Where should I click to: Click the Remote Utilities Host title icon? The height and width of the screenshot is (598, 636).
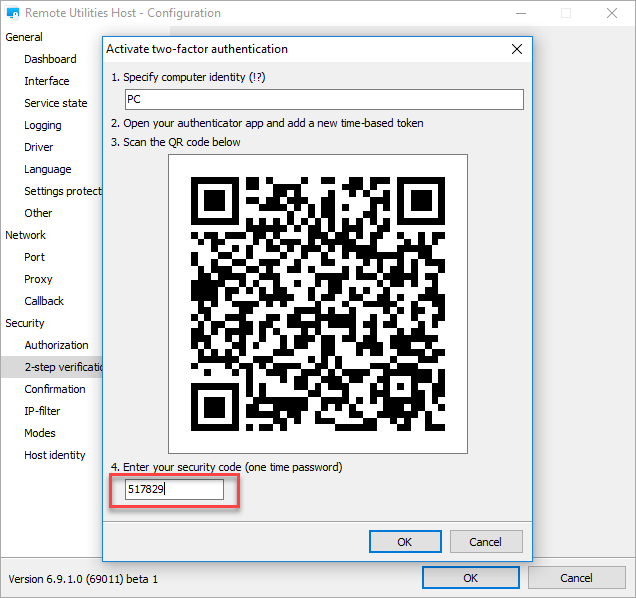(13, 13)
